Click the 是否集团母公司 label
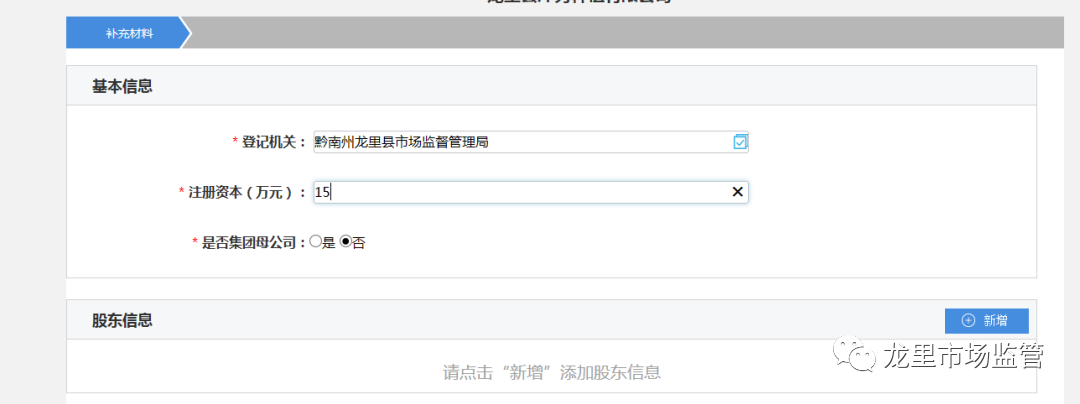Image resolution: width=1080 pixels, height=404 pixels. tap(249, 243)
